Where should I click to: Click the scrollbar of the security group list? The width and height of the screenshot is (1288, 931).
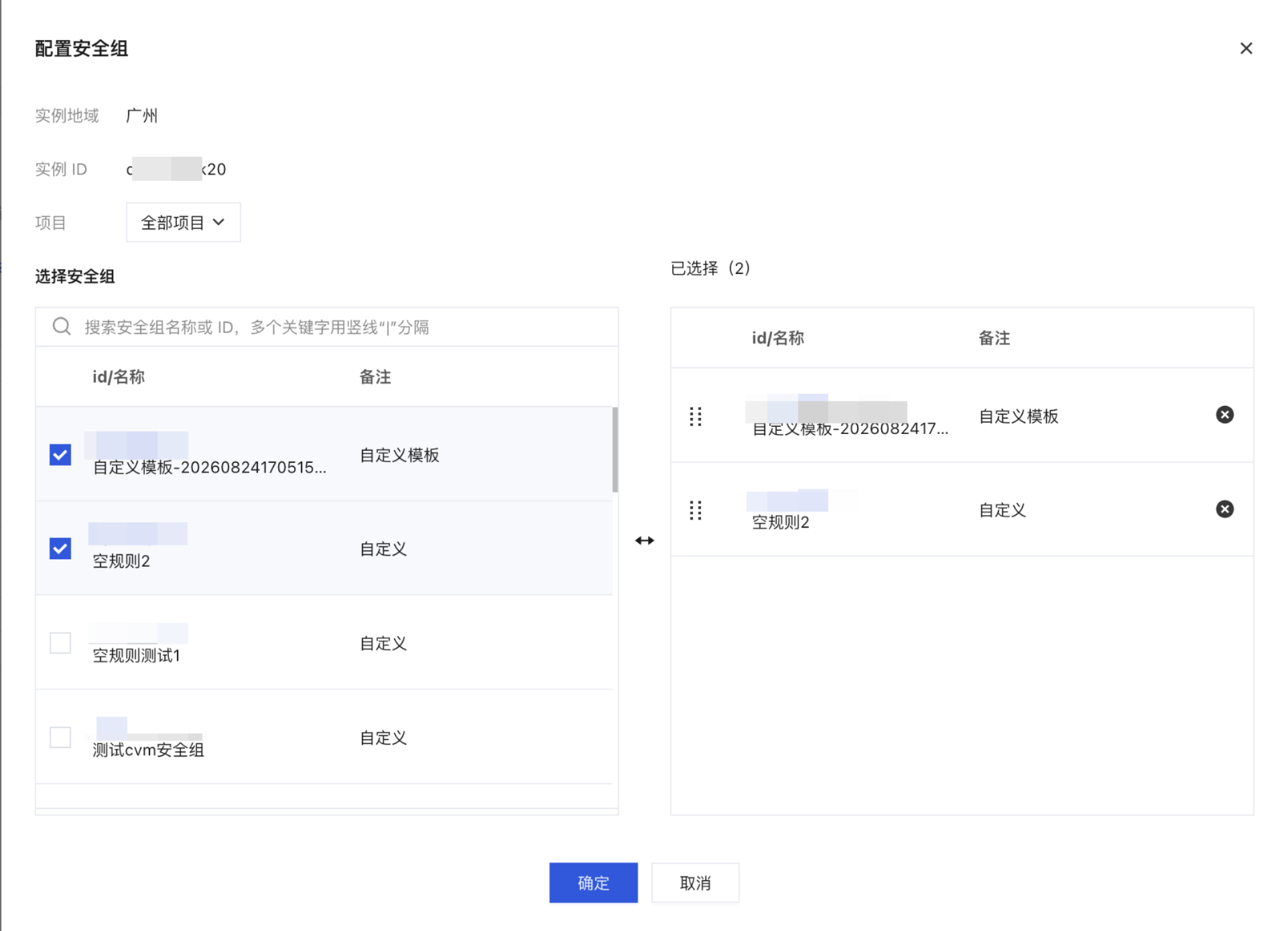tap(615, 449)
